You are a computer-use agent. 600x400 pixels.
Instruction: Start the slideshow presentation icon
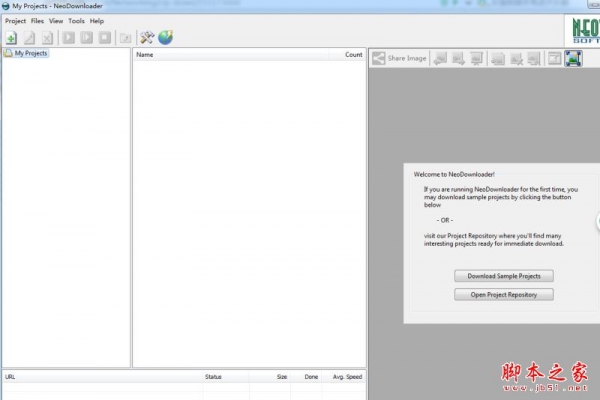[476, 59]
